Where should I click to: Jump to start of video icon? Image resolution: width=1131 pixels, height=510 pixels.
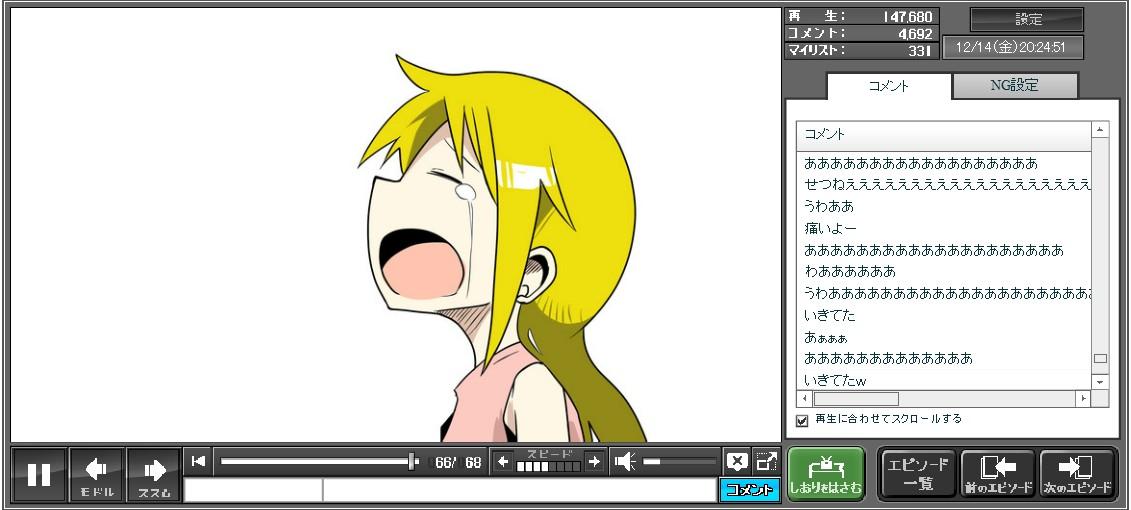(x=198, y=461)
